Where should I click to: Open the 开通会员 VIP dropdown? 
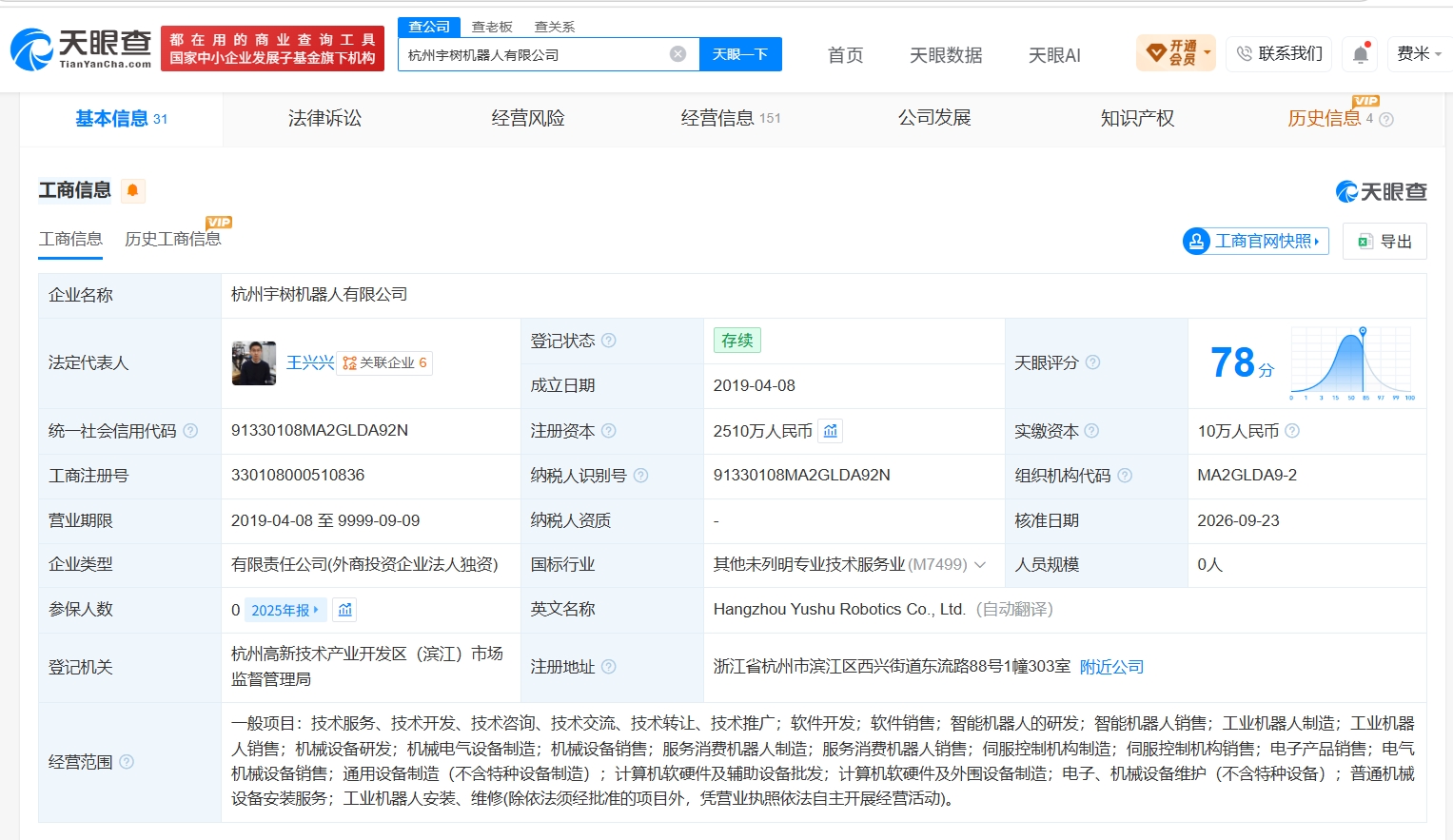pos(1176,53)
